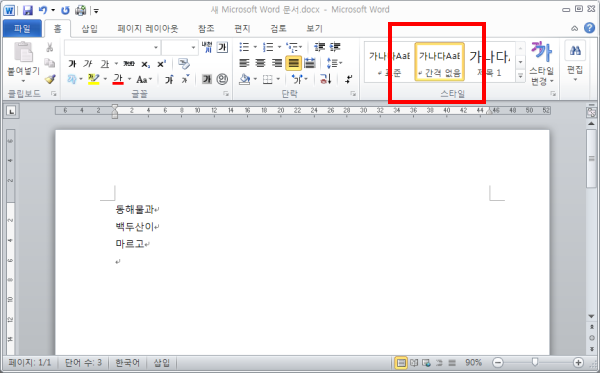Viewport: 600px width, 373px height.
Task: Click the yellow text highlight color
Action: point(93,79)
